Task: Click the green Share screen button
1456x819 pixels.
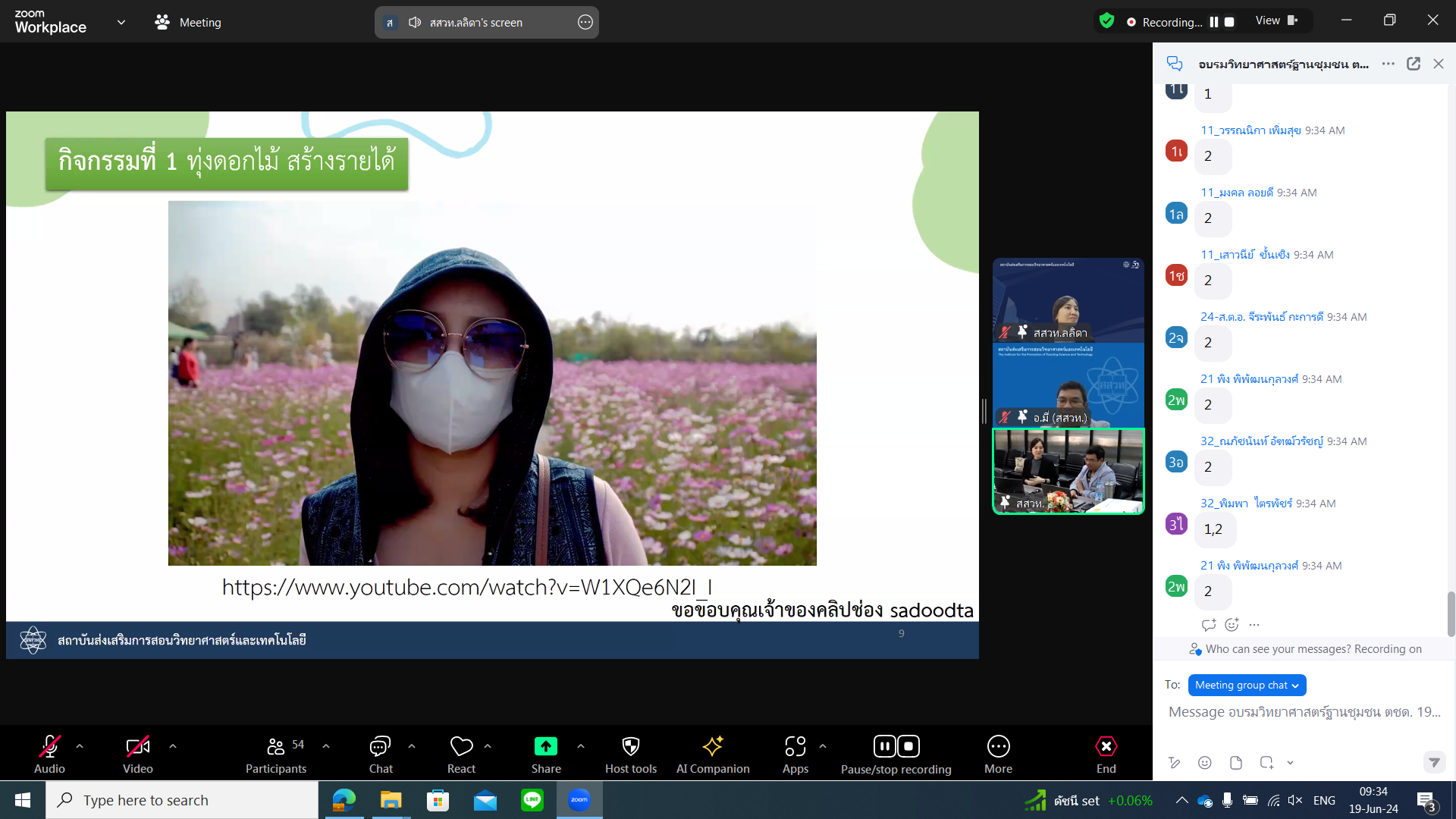Action: tap(546, 746)
